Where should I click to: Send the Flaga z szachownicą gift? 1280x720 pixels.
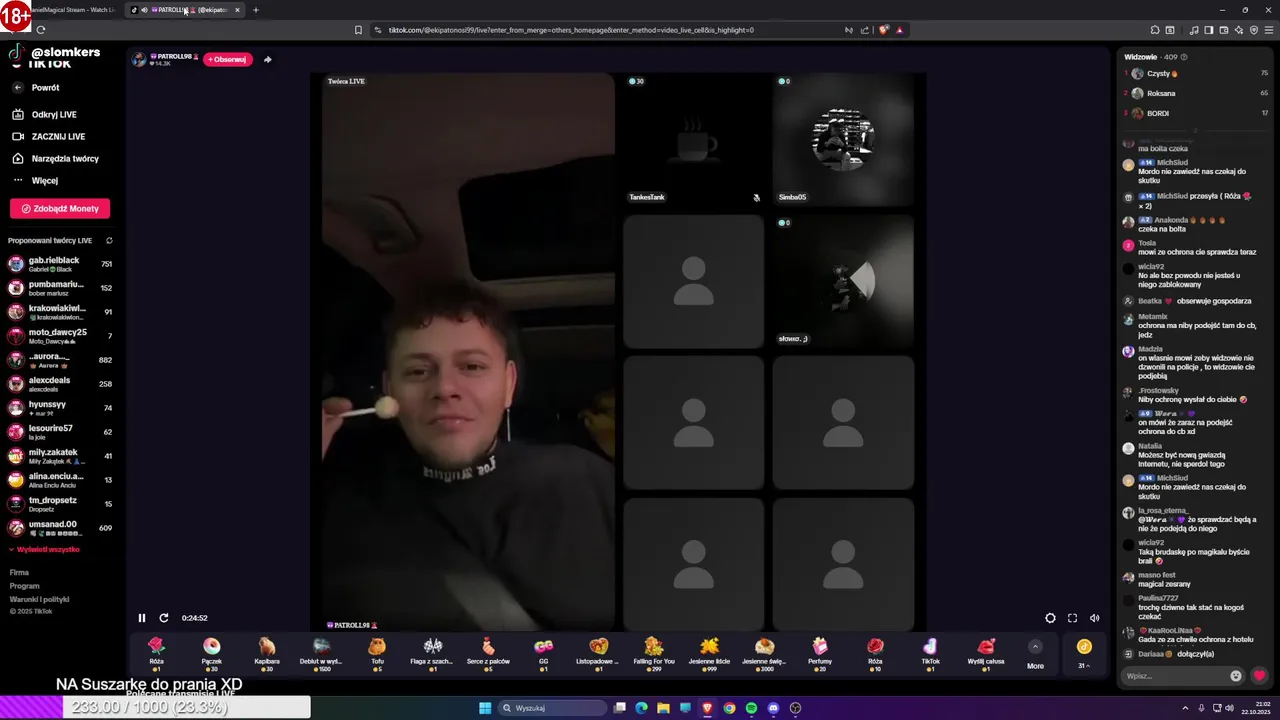click(433, 653)
